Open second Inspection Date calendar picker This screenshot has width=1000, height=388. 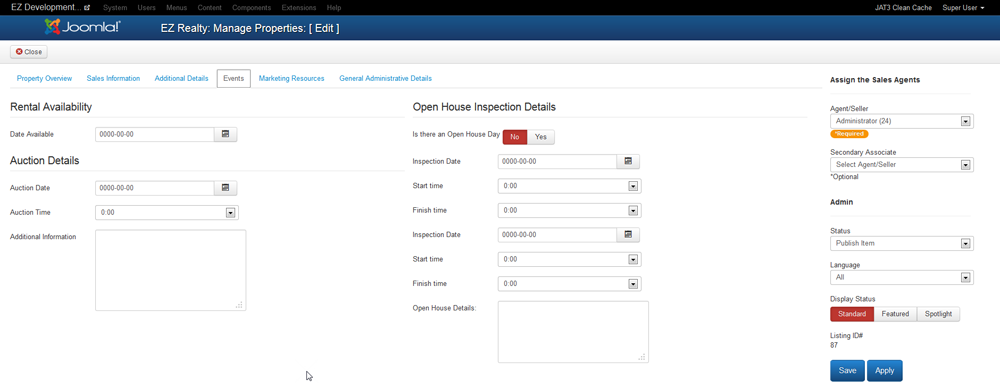click(x=628, y=235)
